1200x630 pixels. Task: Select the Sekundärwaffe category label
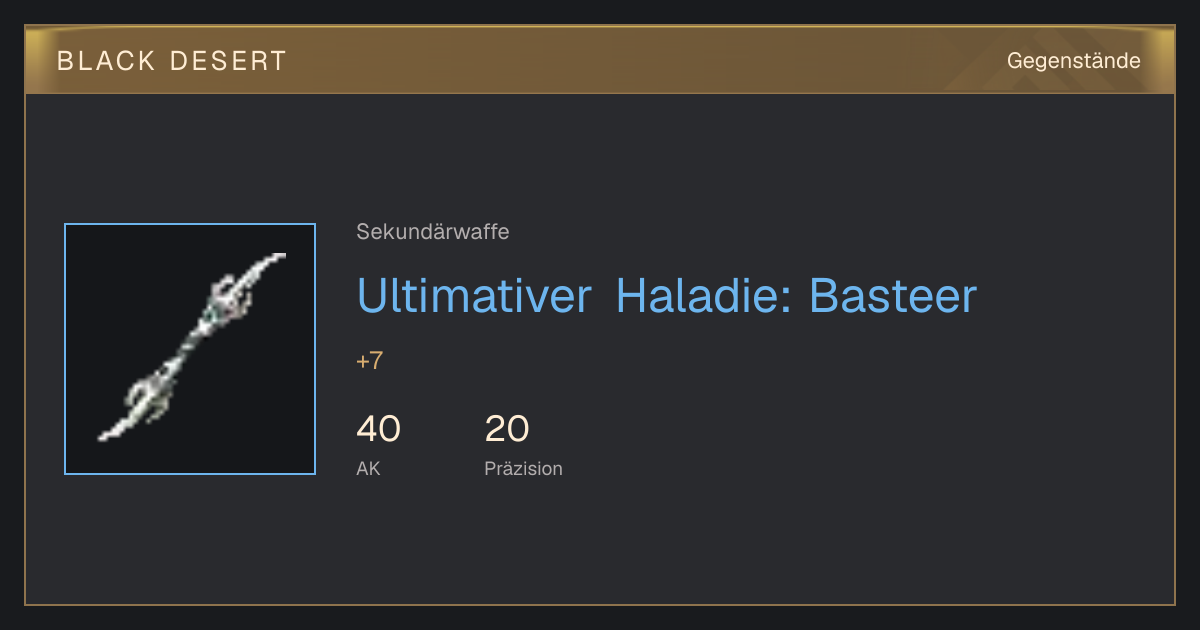[x=433, y=232]
